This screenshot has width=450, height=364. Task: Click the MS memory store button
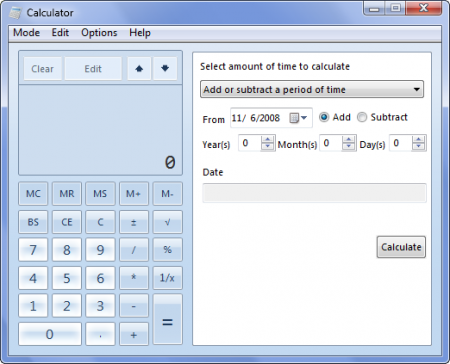[100, 194]
